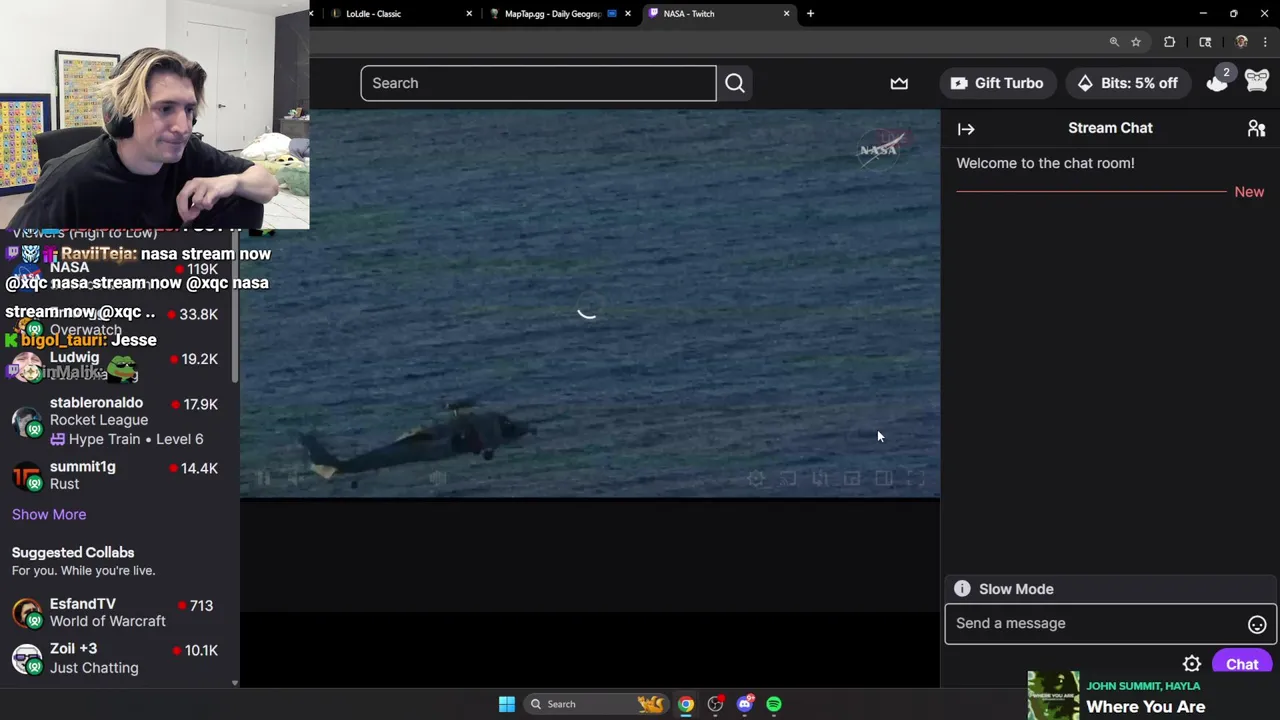This screenshot has height=720, width=1280.
Task: Open Chrome profile avatar
Action: [x=1242, y=42]
